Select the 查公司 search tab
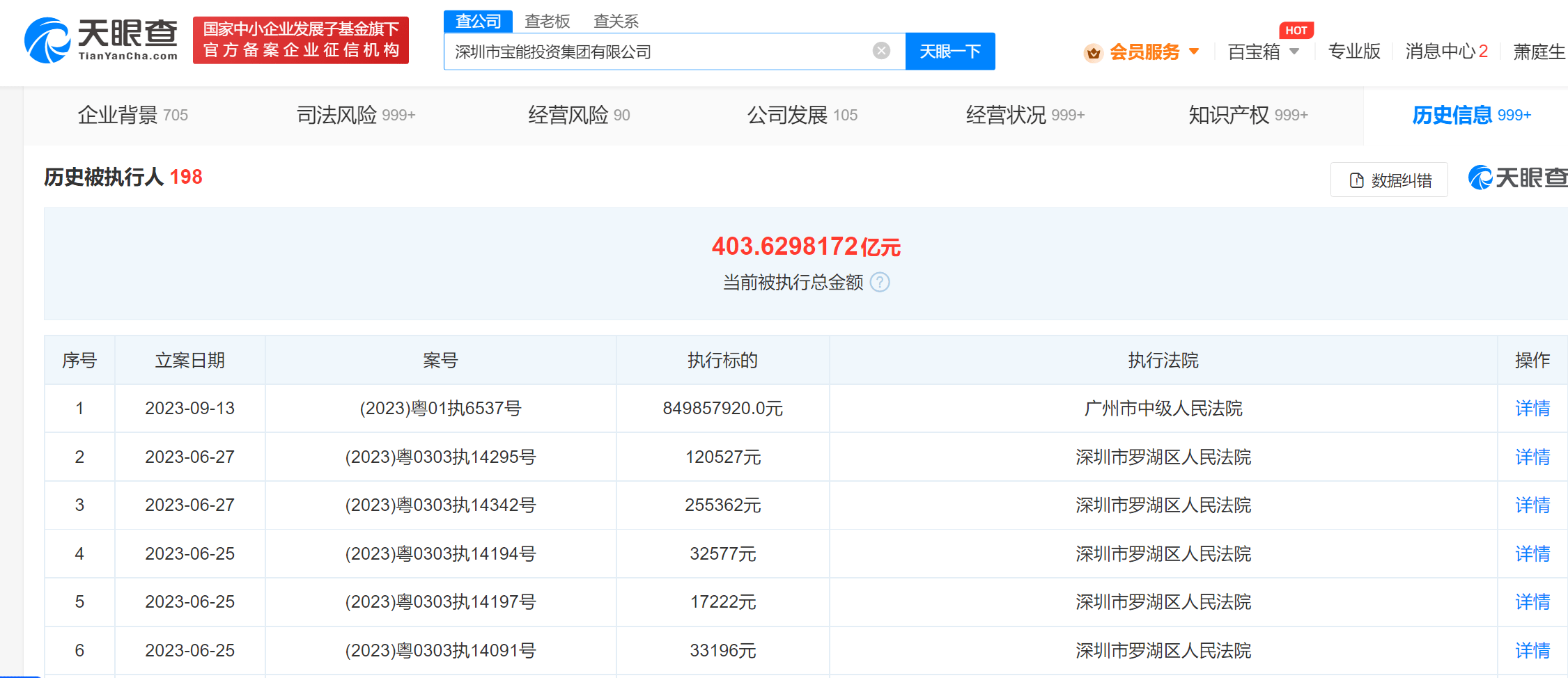Viewport: 1568px width, 678px height. pos(478,21)
